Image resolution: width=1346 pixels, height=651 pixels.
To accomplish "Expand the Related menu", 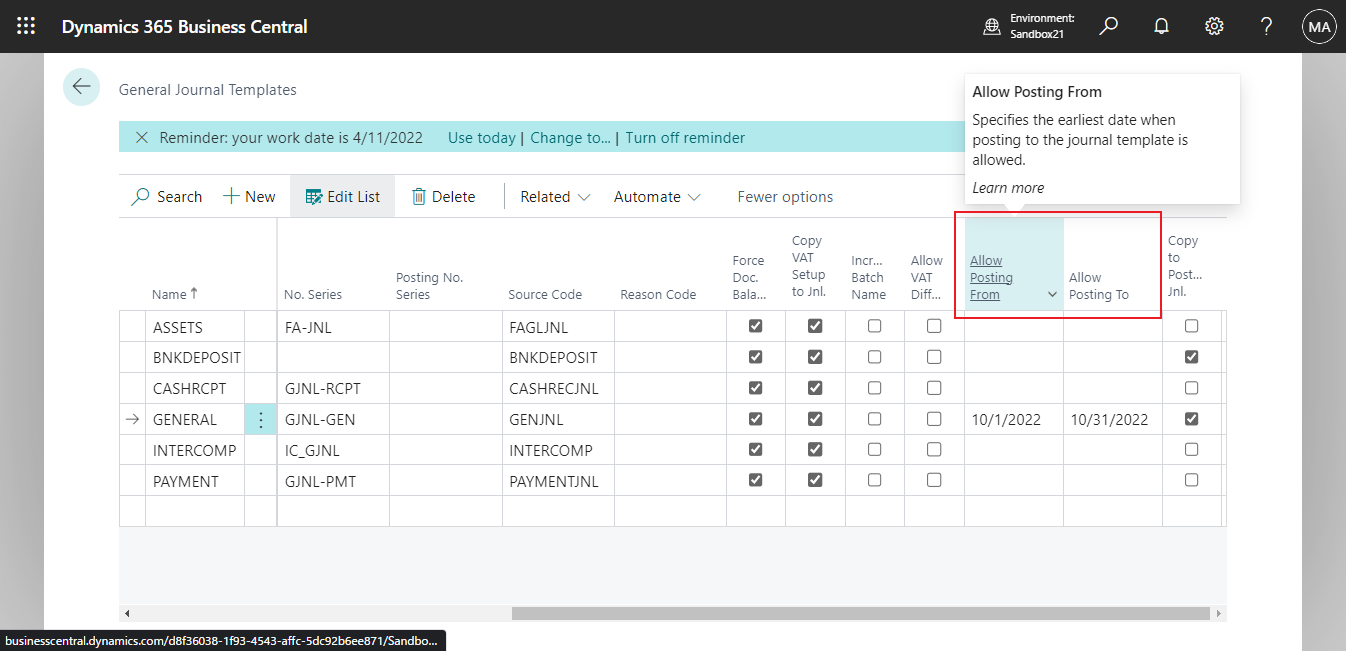I will tap(553, 196).
